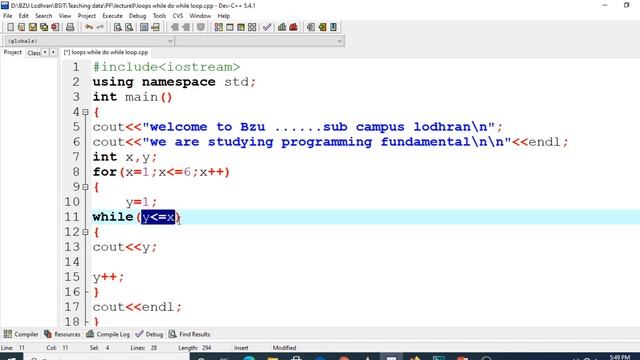This screenshot has height=360, width=640.
Task: Click the red Delete Profiling Information icon
Action: coord(293,27)
